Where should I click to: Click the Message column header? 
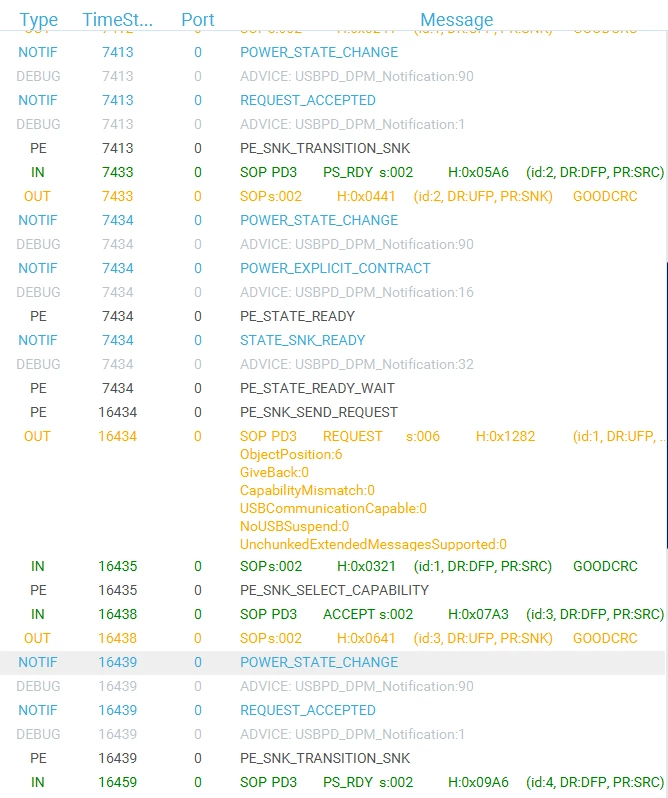point(456,20)
